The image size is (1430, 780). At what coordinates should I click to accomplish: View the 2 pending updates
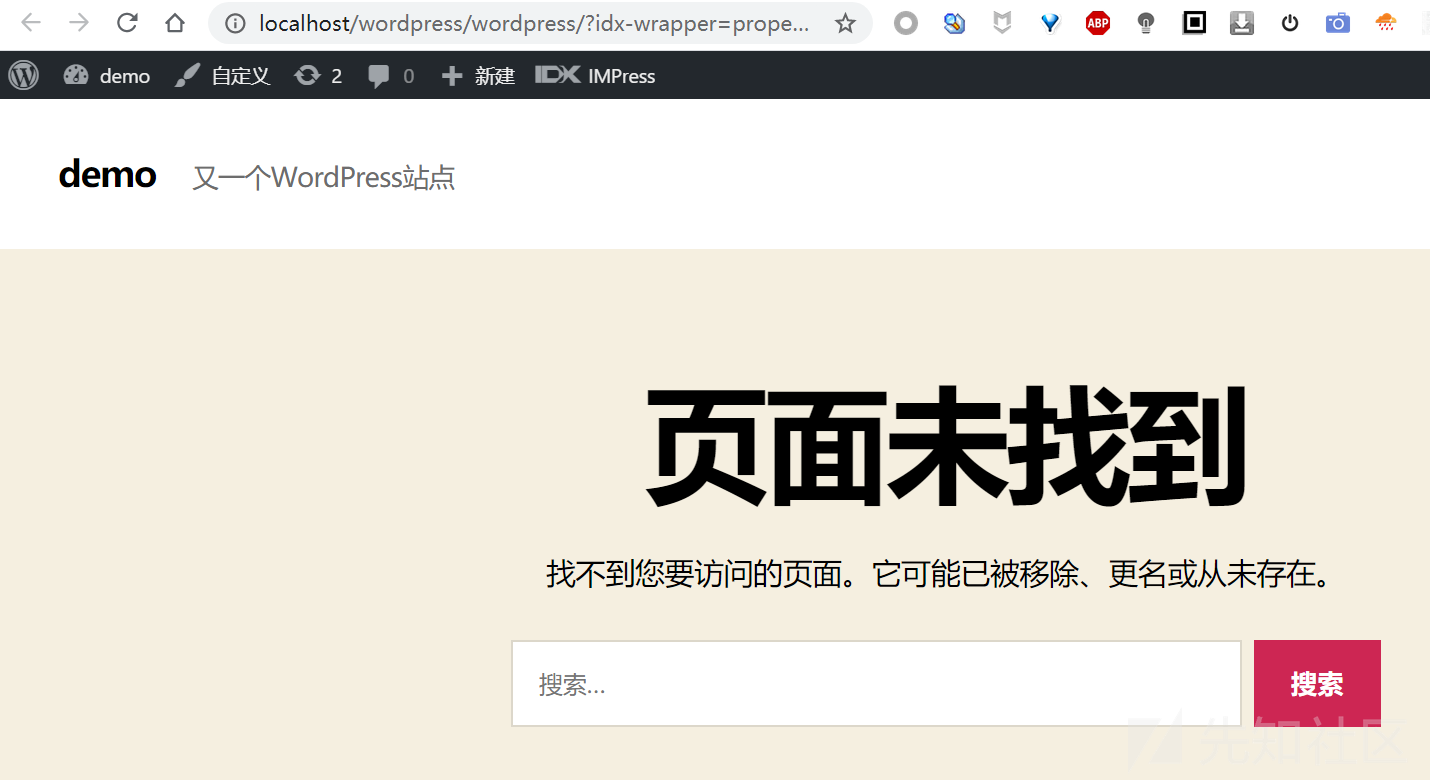pyautogui.click(x=318, y=76)
